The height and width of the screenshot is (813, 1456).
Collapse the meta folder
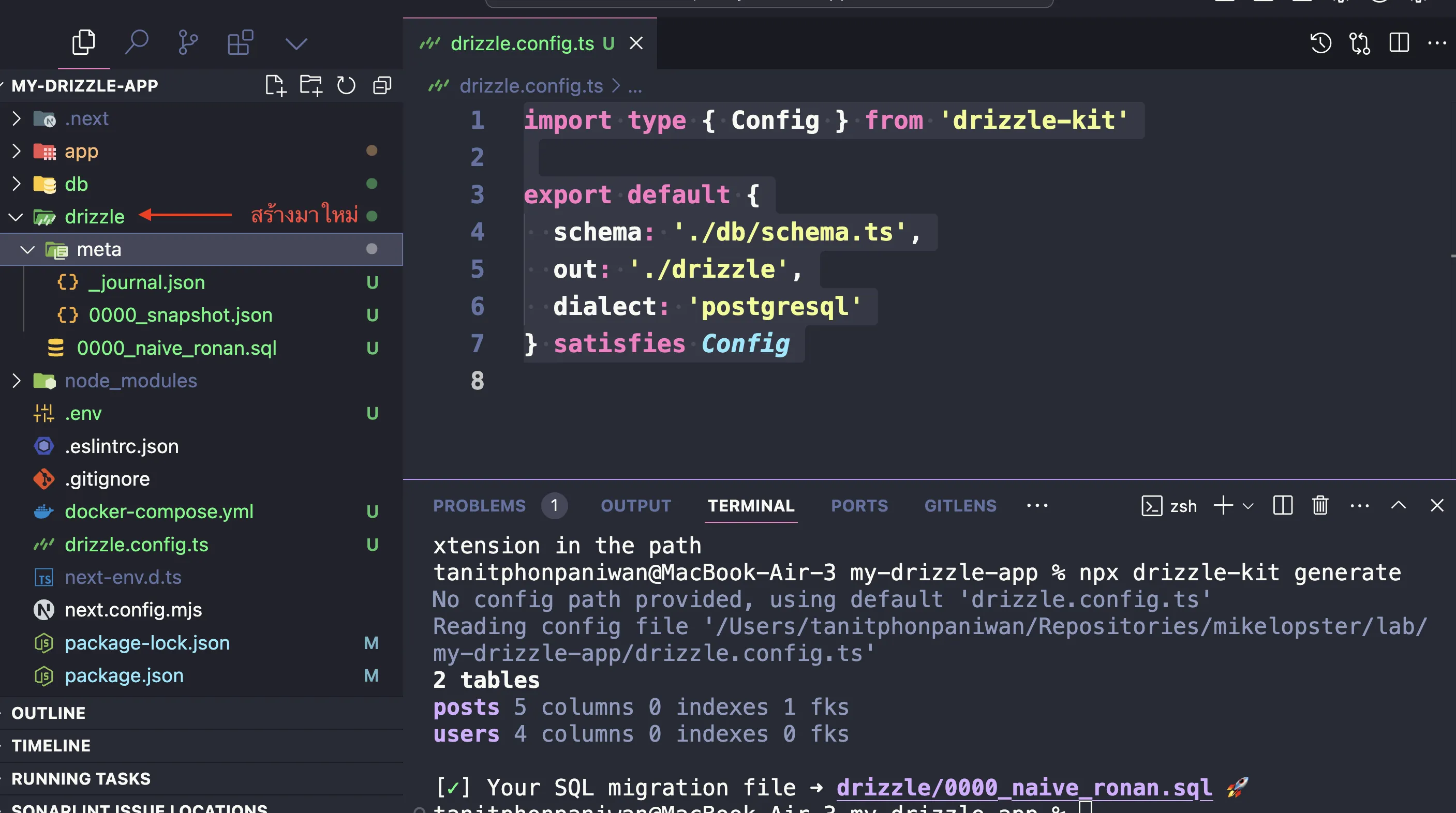[x=201, y=250]
